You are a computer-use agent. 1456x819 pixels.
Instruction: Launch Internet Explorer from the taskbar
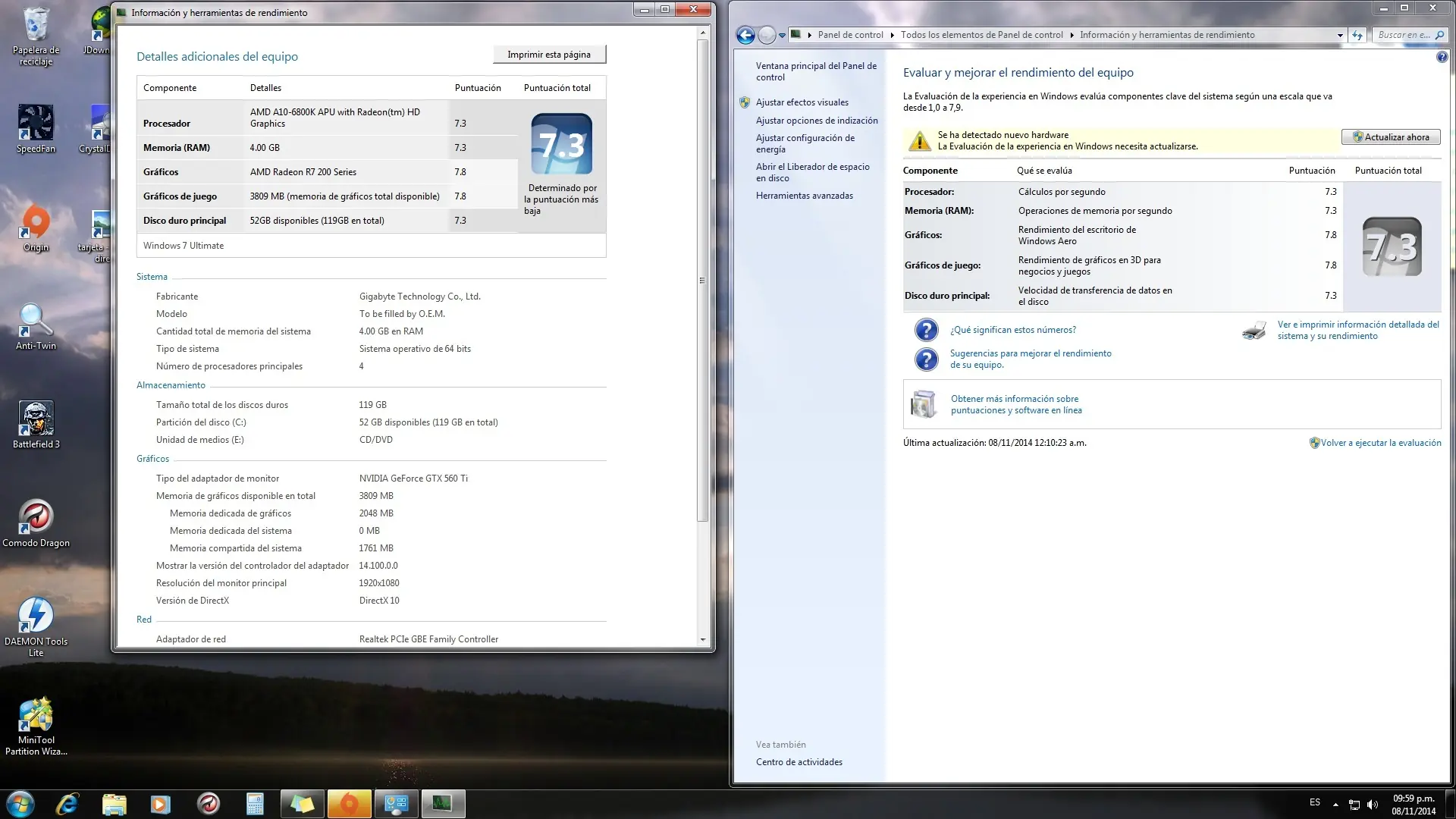pyautogui.click(x=67, y=804)
